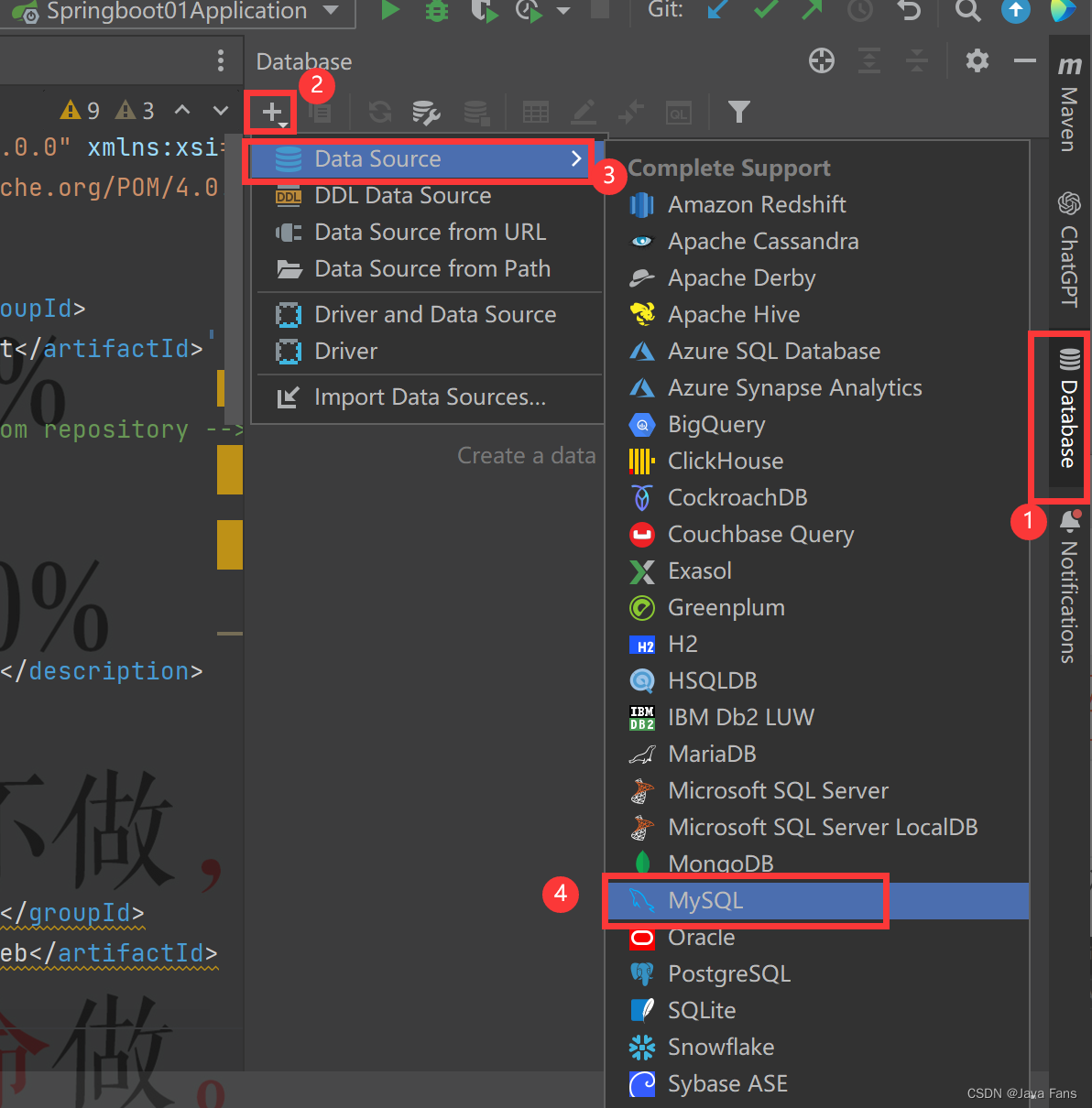The image size is (1092, 1108).
Task: Pick BigQuery as data source
Action: click(x=817, y=425)
